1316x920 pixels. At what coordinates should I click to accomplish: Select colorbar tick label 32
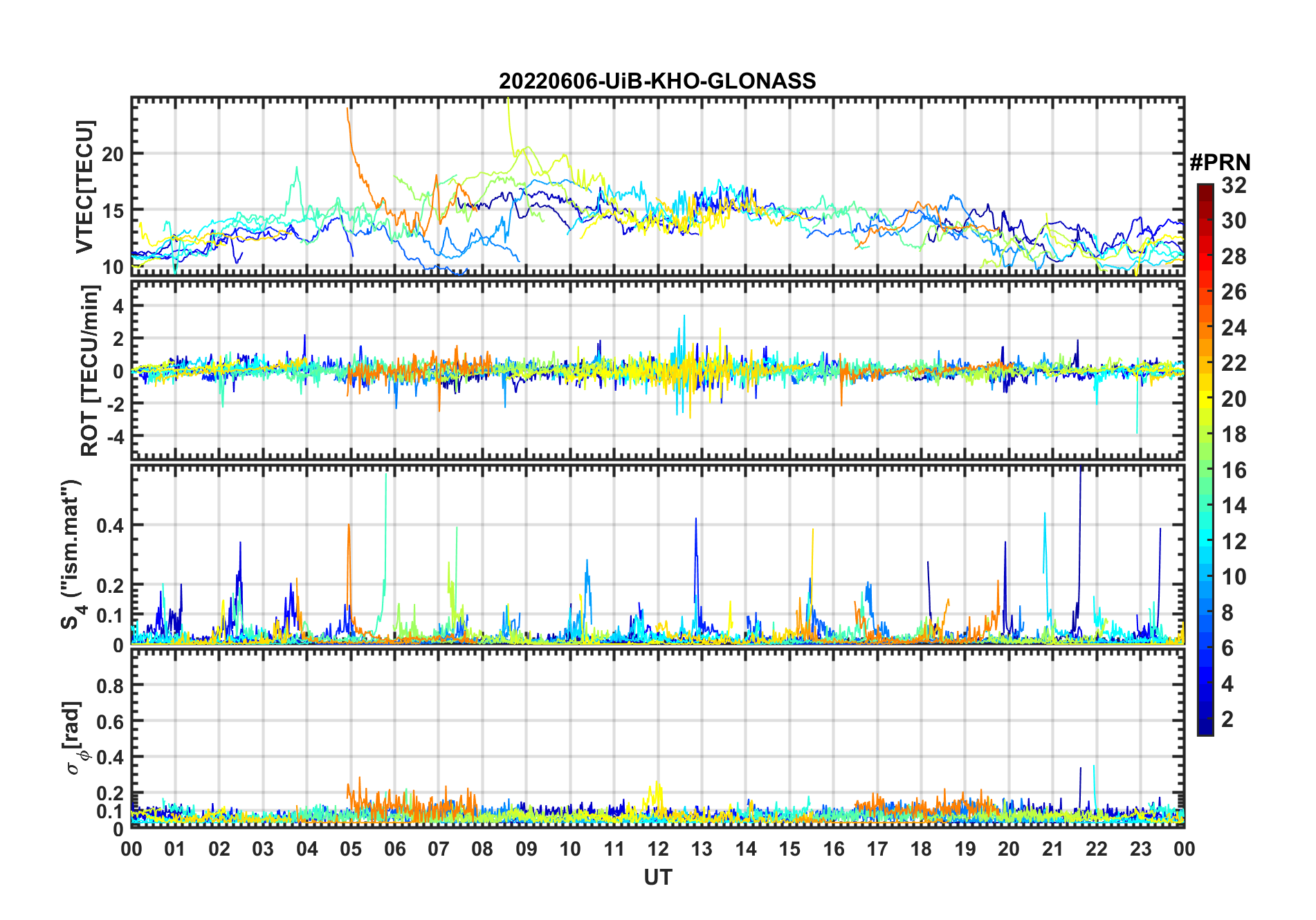pyautogui.click(x=1234, y=185)
